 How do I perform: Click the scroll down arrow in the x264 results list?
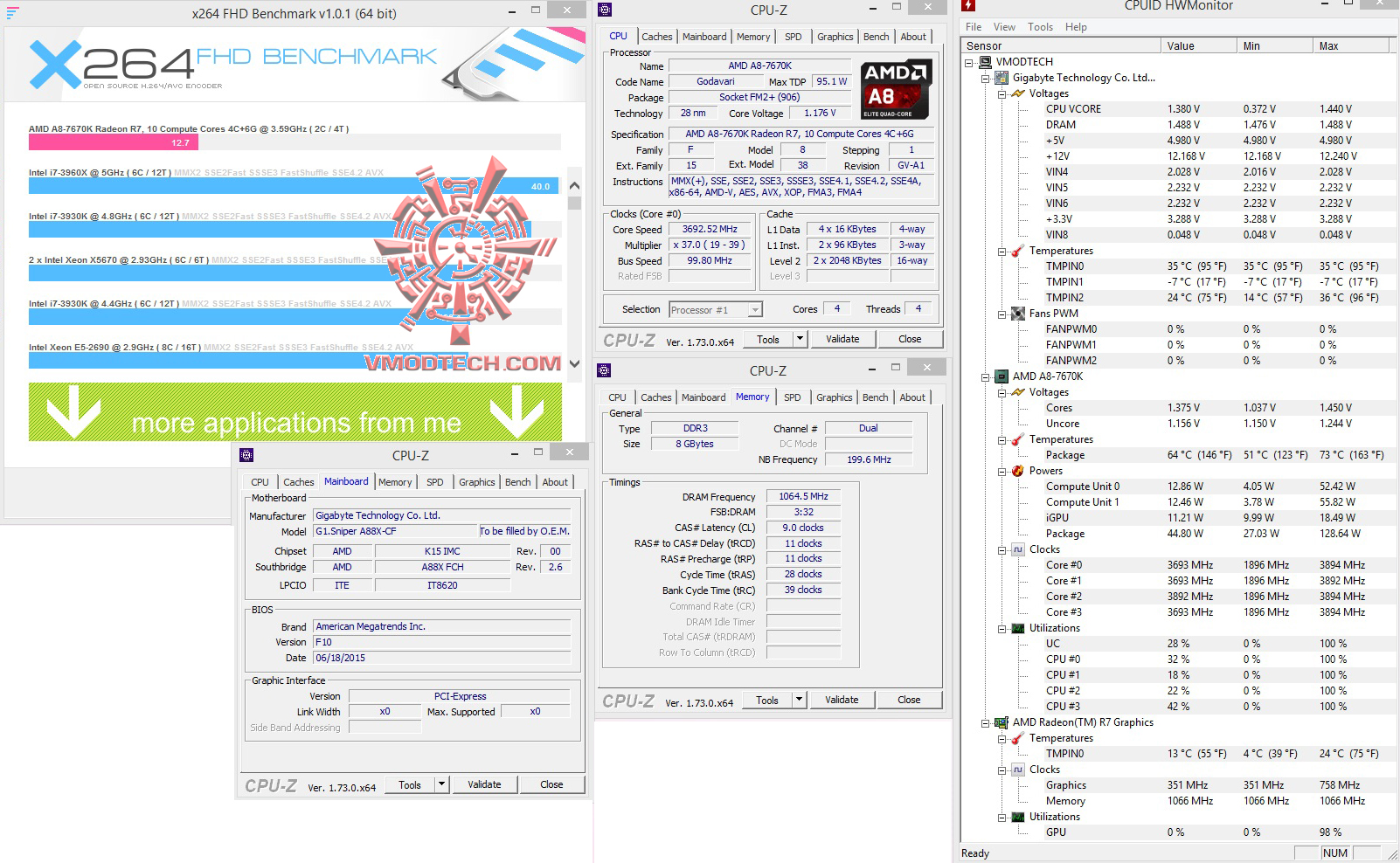tap(574, 364)
